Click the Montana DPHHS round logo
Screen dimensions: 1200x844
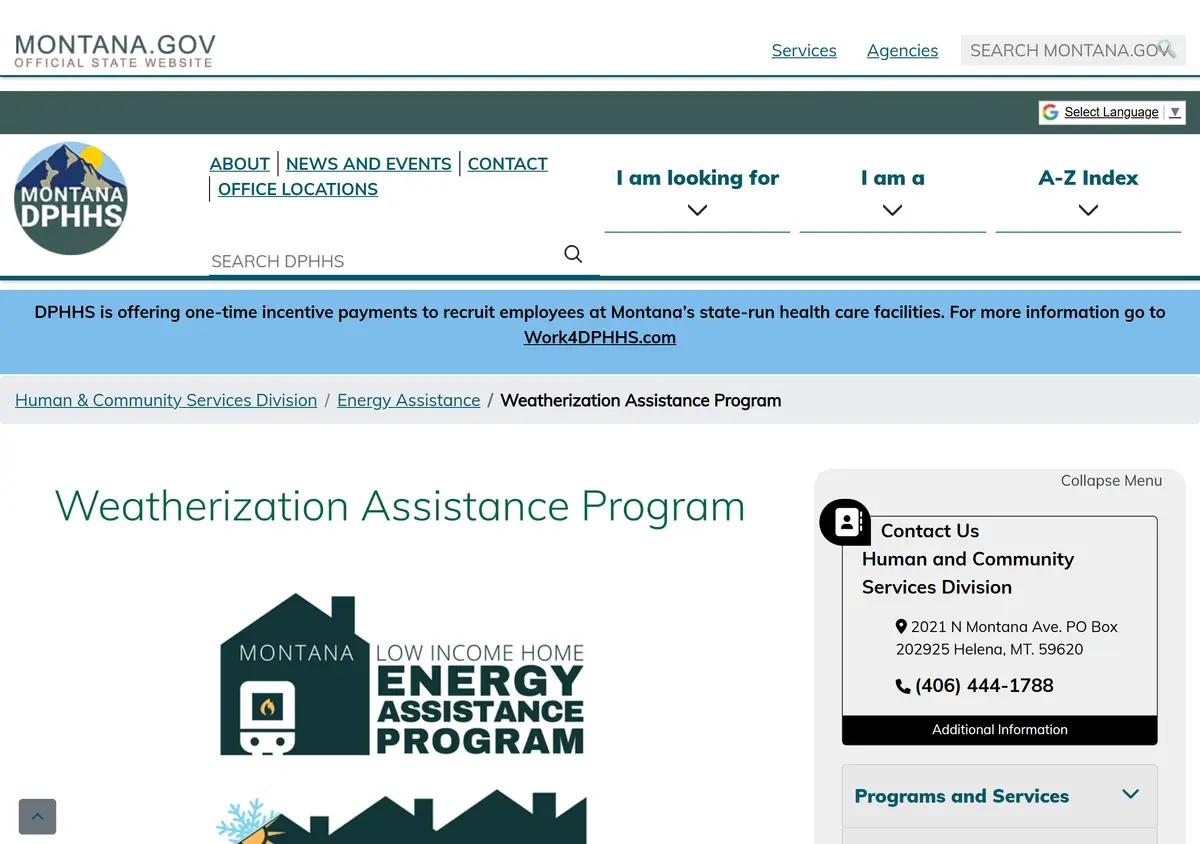pos(71,198)
